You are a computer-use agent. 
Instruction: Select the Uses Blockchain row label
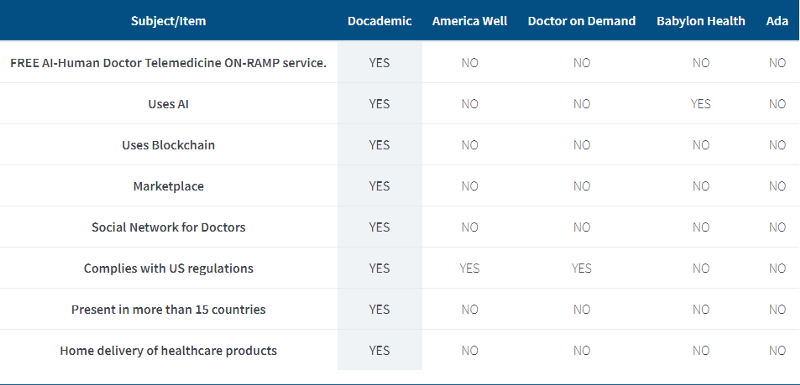click(168, 145)
